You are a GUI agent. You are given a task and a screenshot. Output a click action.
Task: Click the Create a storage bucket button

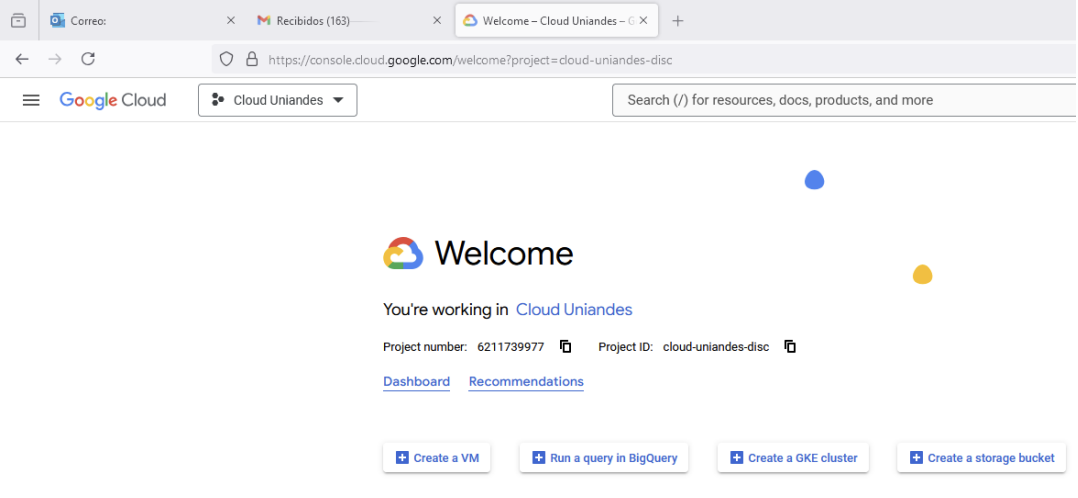[x=982, y=458]
